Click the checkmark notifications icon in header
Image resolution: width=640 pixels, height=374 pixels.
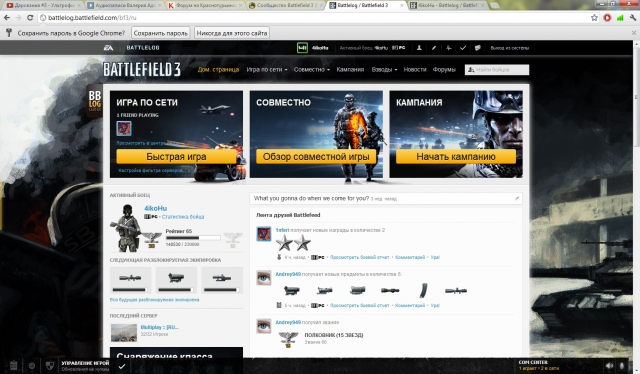(463, 48)
